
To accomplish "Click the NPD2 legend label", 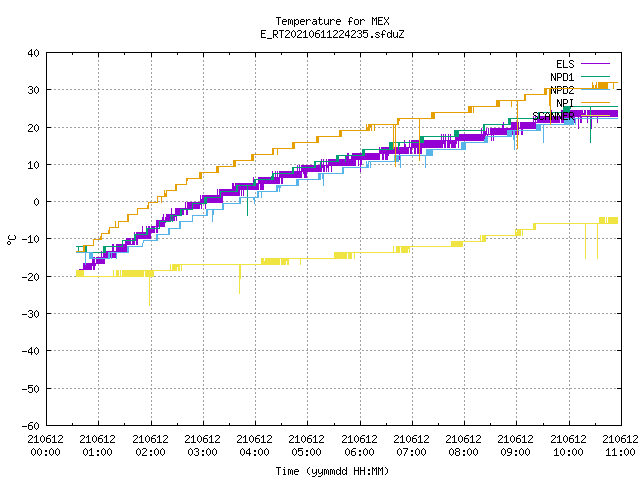I will click(562, 90).
